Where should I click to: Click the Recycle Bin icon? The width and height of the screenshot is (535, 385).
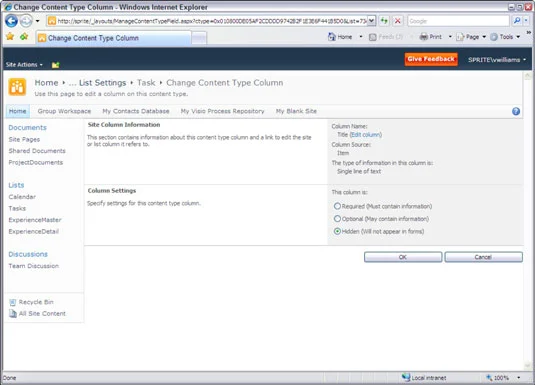tap(13, 302)
